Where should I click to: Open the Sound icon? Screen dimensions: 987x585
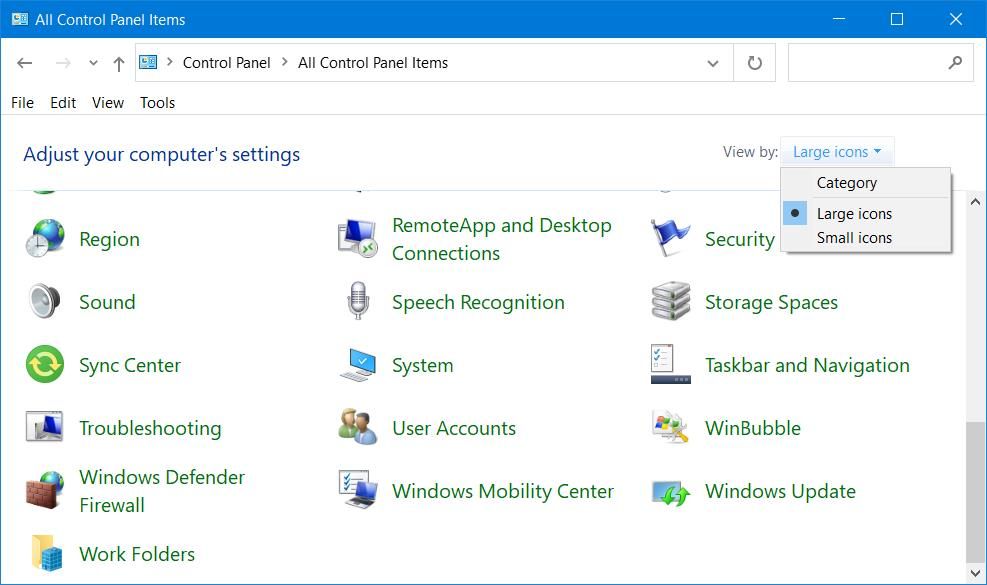[x=44, y=302]
